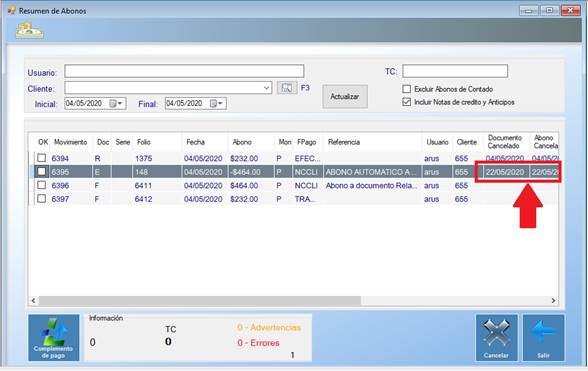Check the OK box for movimiento 6396
The height and width of the screenshot is (371, 588).
(x=42, y=185)
